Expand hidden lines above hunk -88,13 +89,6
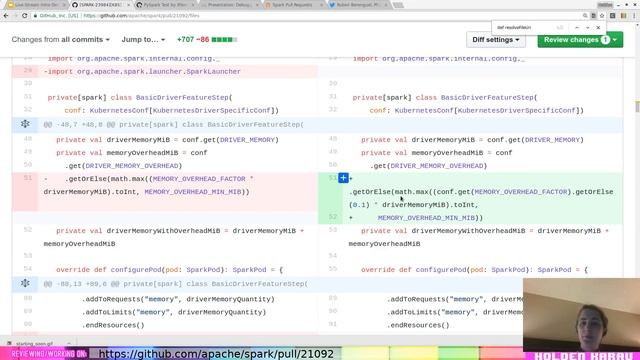 (x=25, y=283)
